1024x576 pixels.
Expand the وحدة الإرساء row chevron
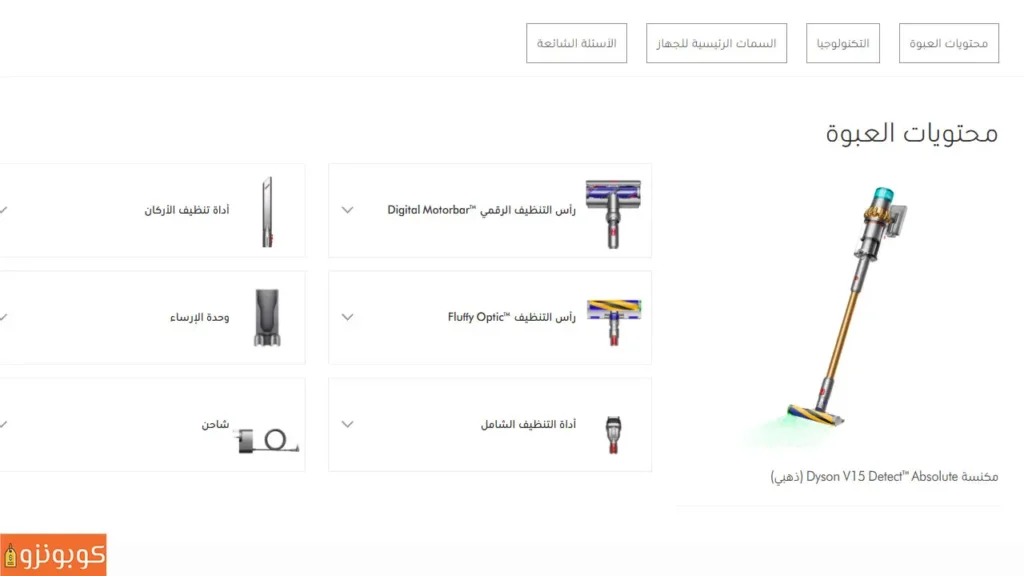3,317
